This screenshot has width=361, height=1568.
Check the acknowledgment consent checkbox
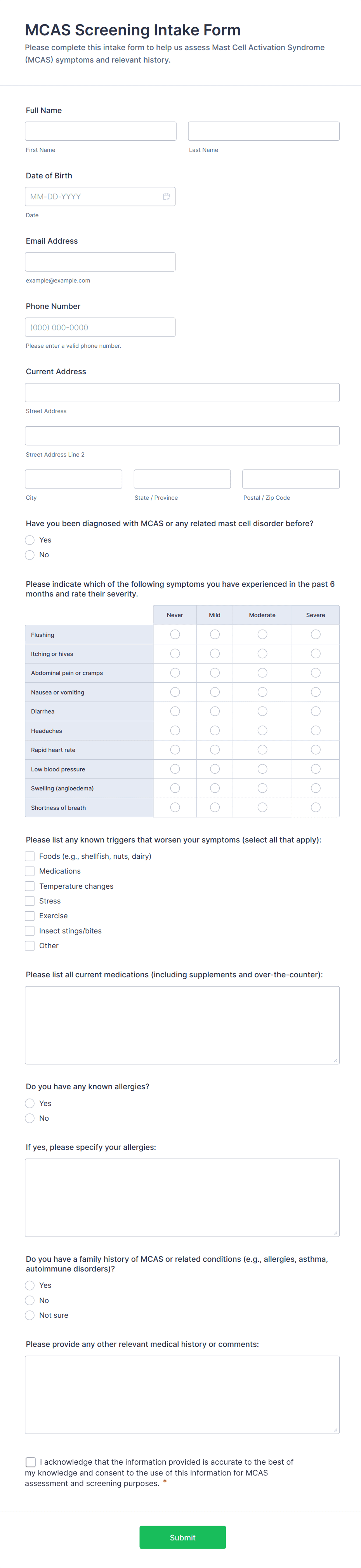coord(30,1462)
